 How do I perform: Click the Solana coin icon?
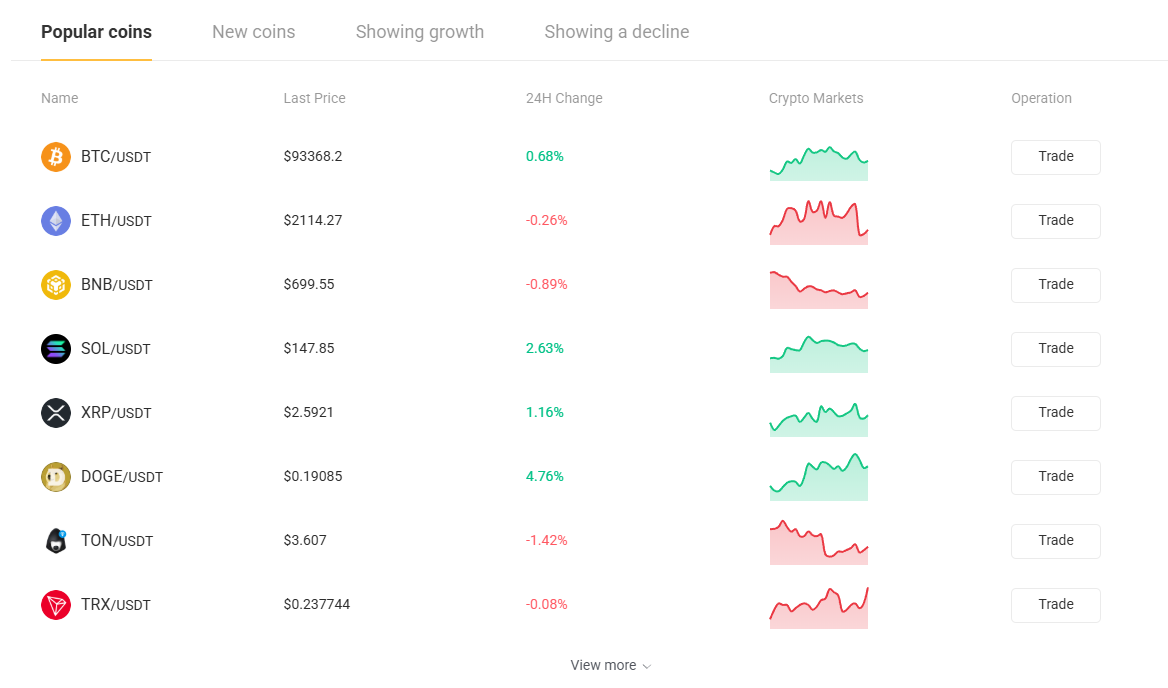tap(56, 349)
